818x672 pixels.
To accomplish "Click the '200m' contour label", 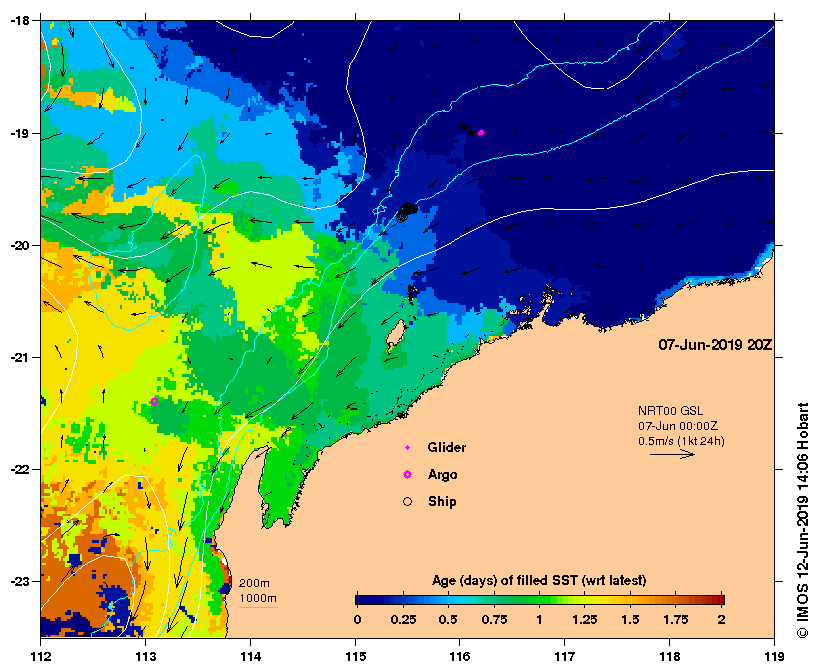I will point(254,583).
